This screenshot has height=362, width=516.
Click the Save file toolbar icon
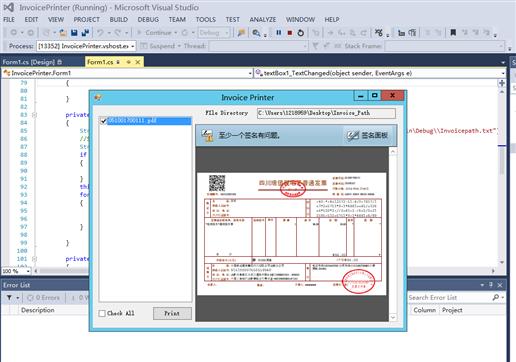tap(74, 33)
